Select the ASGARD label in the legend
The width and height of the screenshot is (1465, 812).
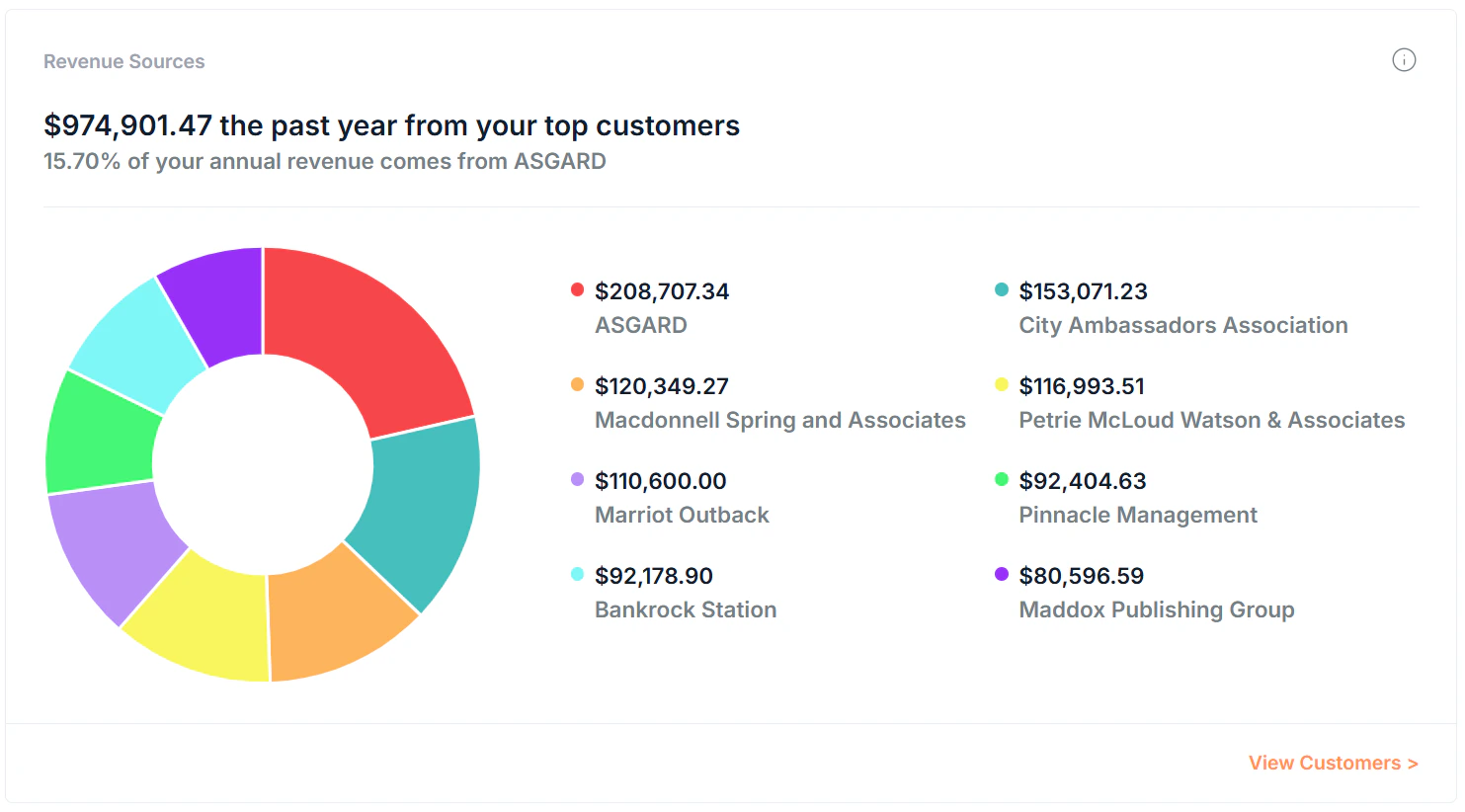(x=640, y=324)
